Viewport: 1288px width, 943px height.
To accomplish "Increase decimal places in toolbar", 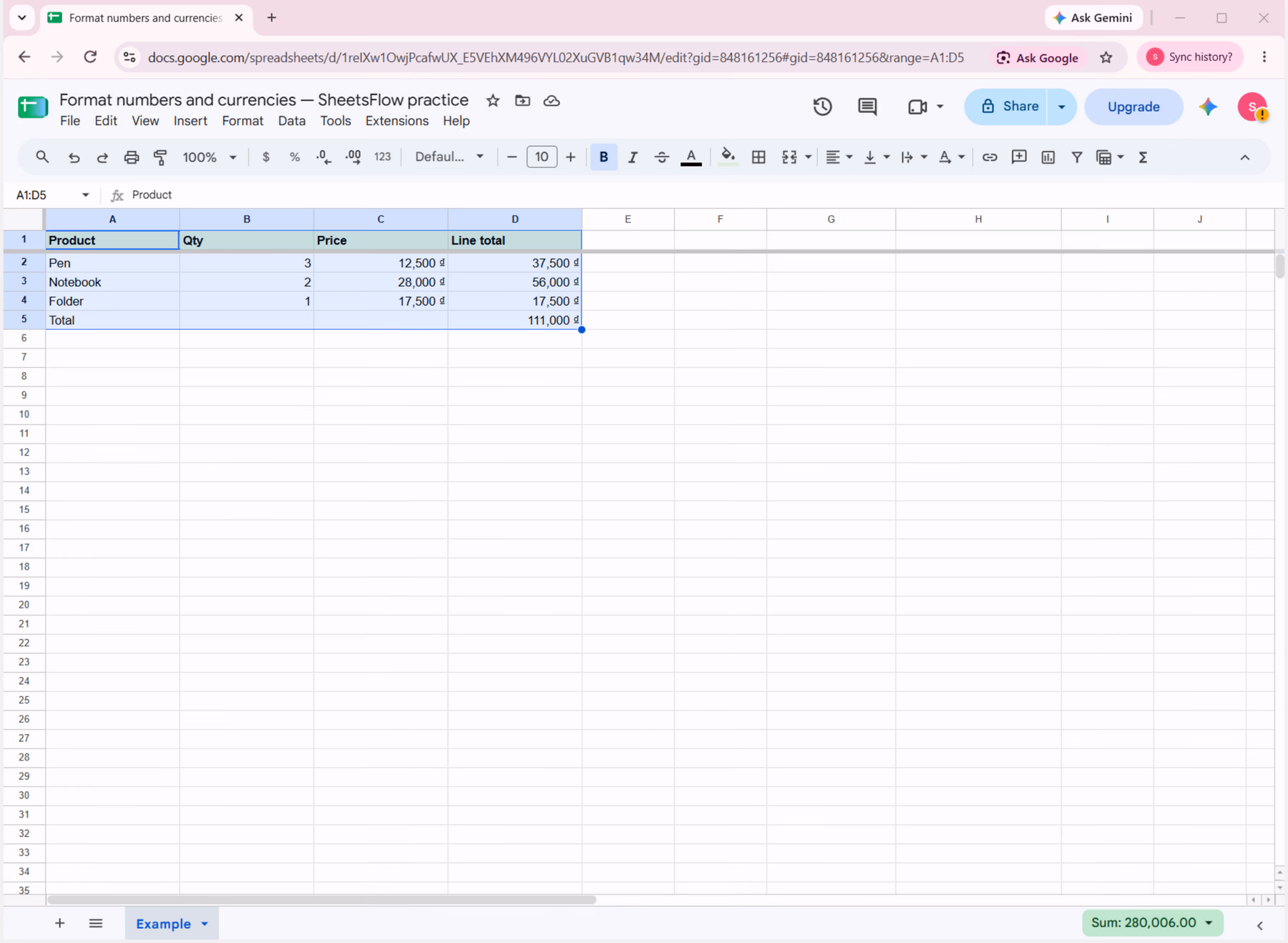I will 353,157.
